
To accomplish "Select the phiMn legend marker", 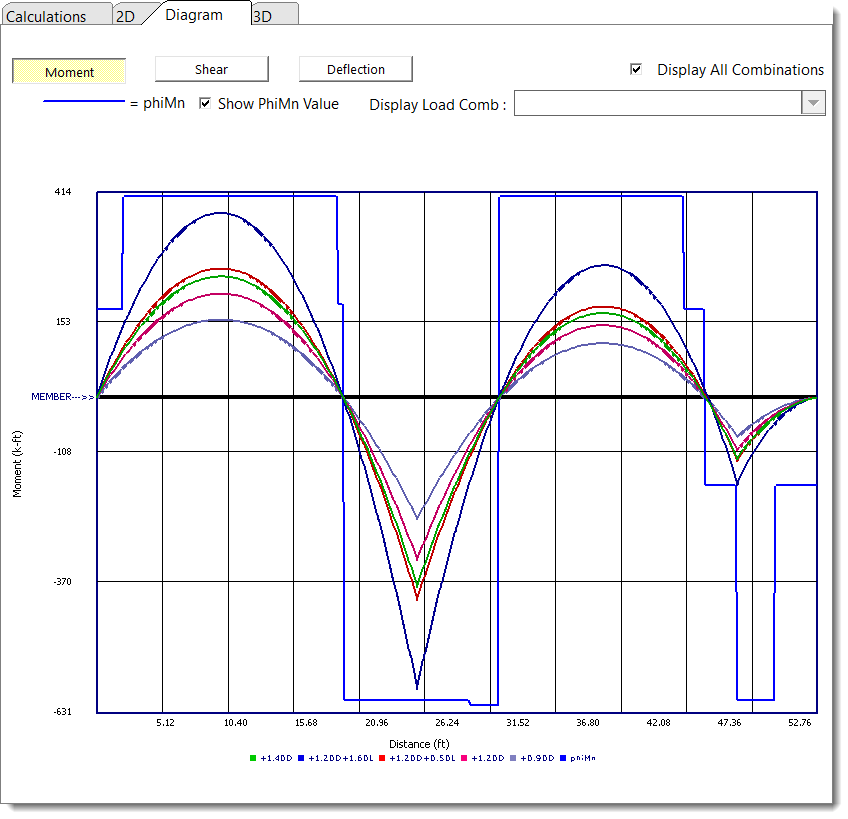I will [562, 759].
